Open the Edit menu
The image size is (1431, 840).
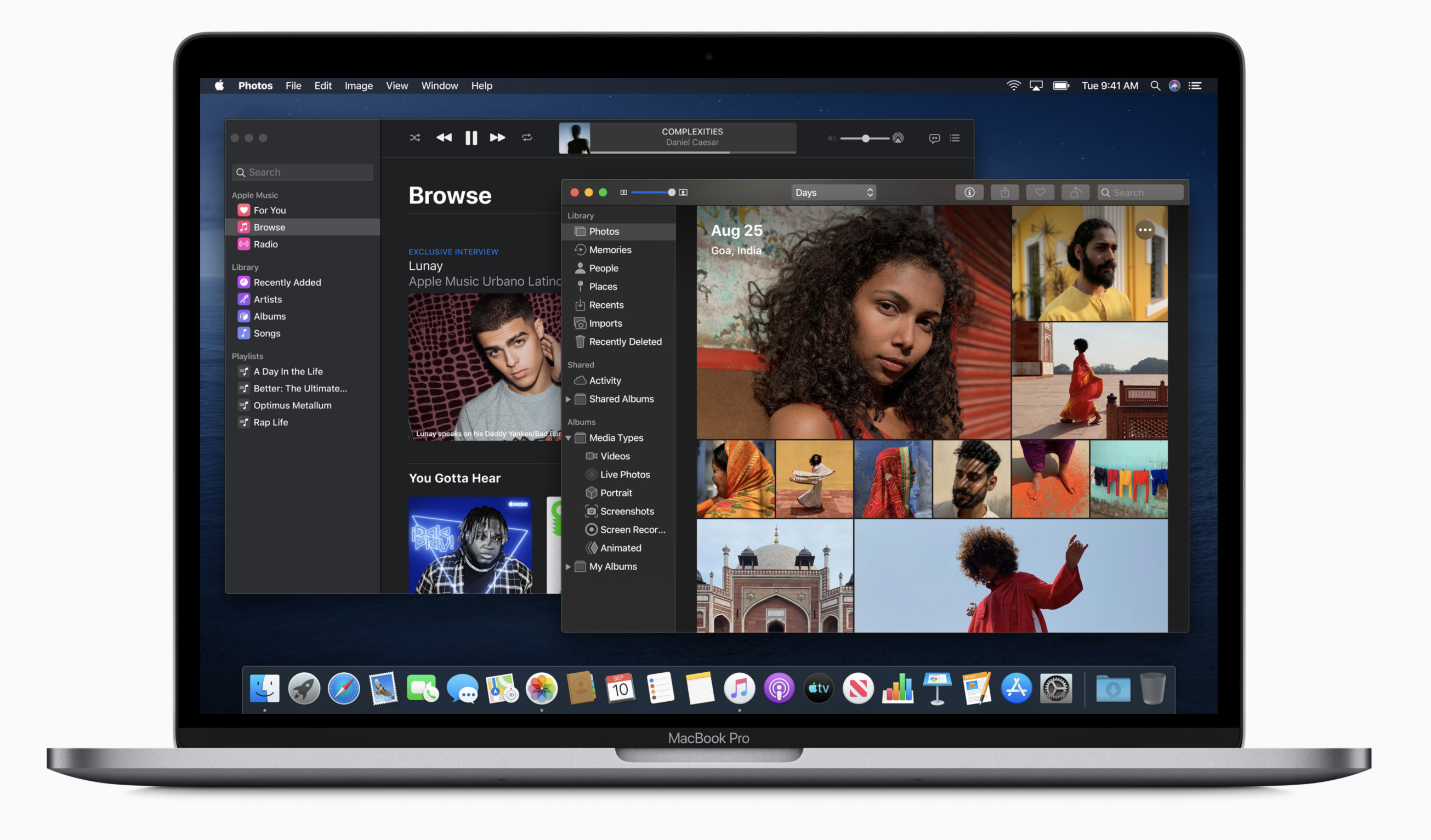point(323,86)
